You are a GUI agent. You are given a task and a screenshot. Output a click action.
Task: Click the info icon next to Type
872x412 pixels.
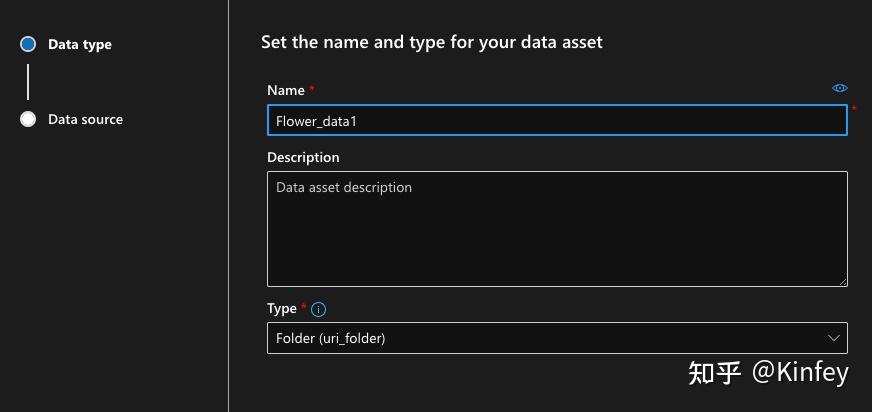(318, 310)
